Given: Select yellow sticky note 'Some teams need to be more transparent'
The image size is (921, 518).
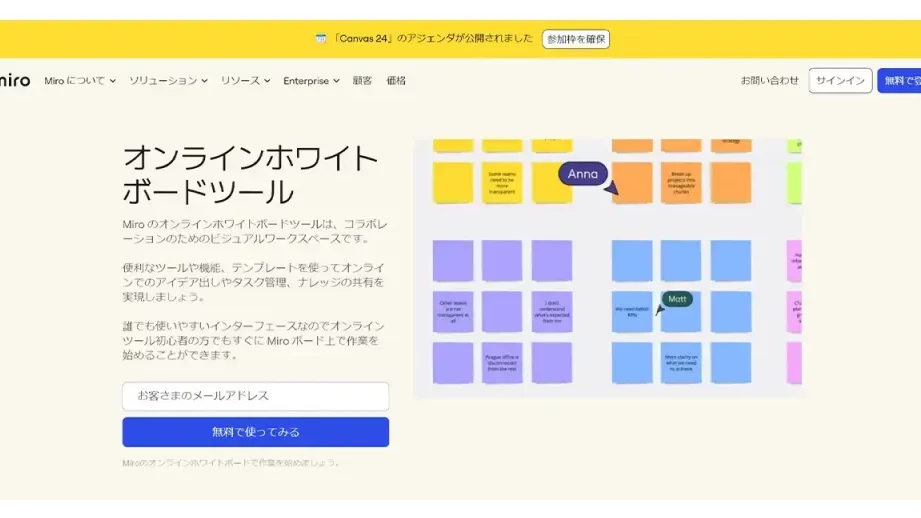Looking at the screenshot, I should click(502, 183).
